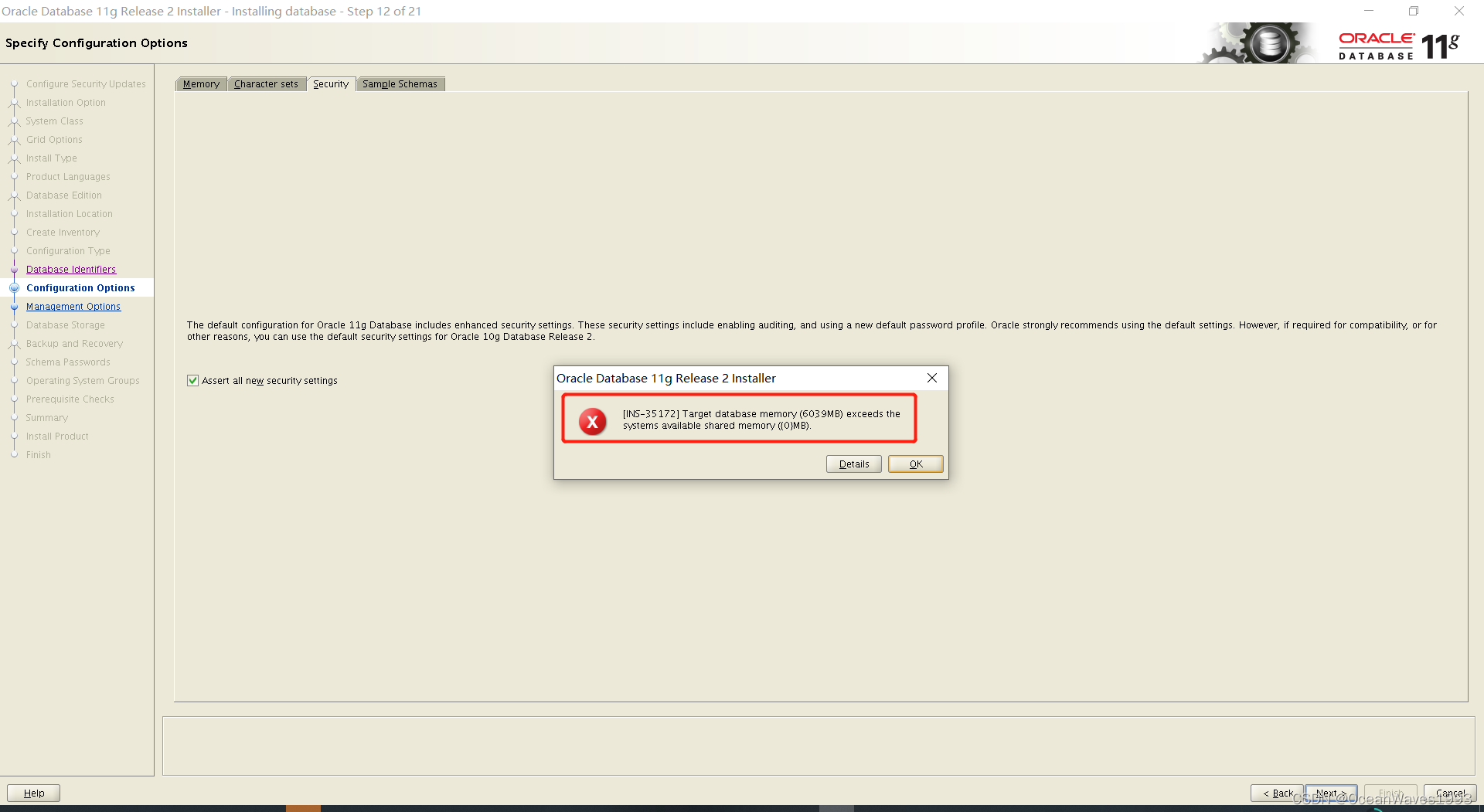Screen dimensions: 1484x812
Task: Open Details of the INS-35172 error
Action: point(853,464)
